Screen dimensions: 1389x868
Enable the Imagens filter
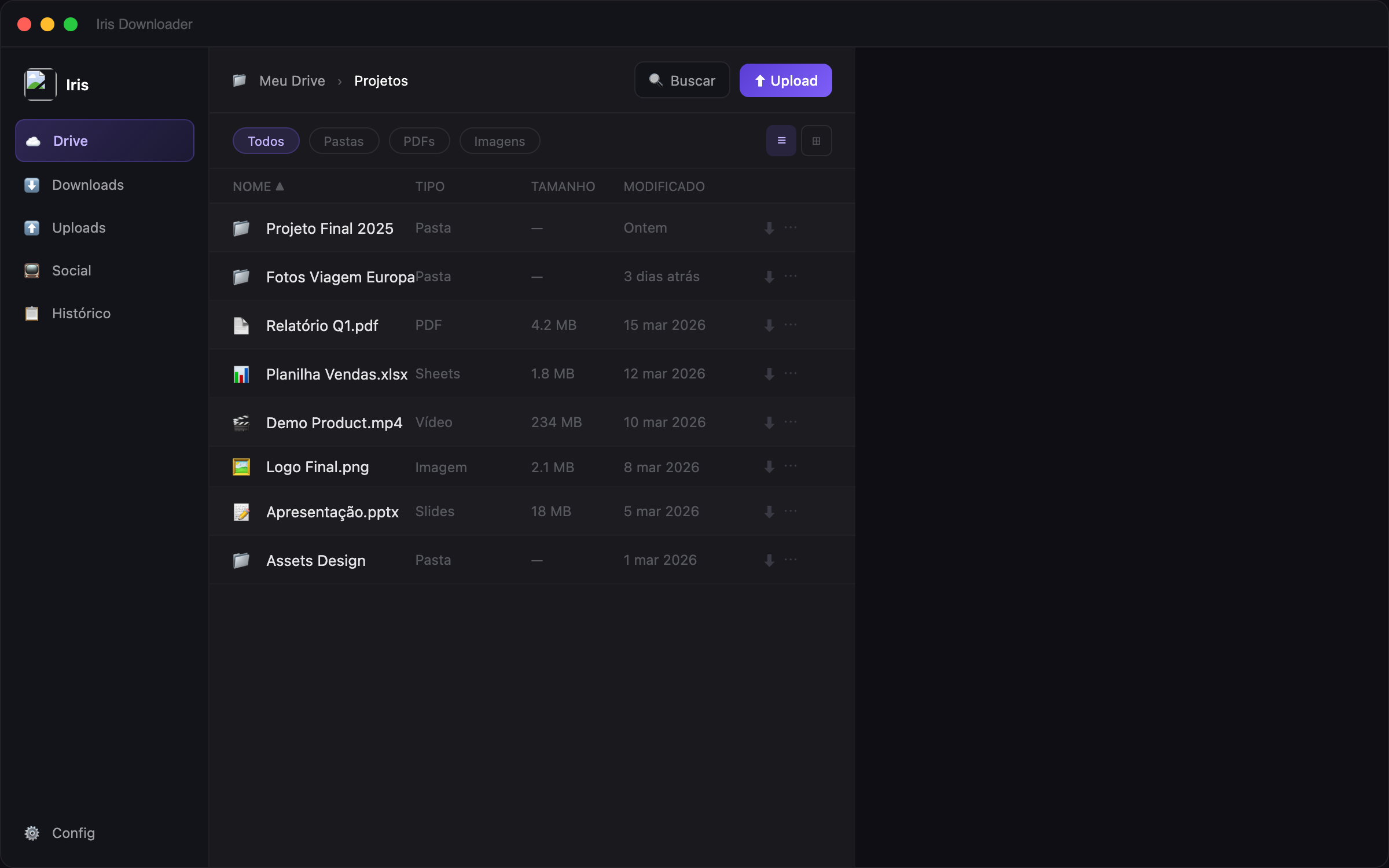click(x=499, y=141)
